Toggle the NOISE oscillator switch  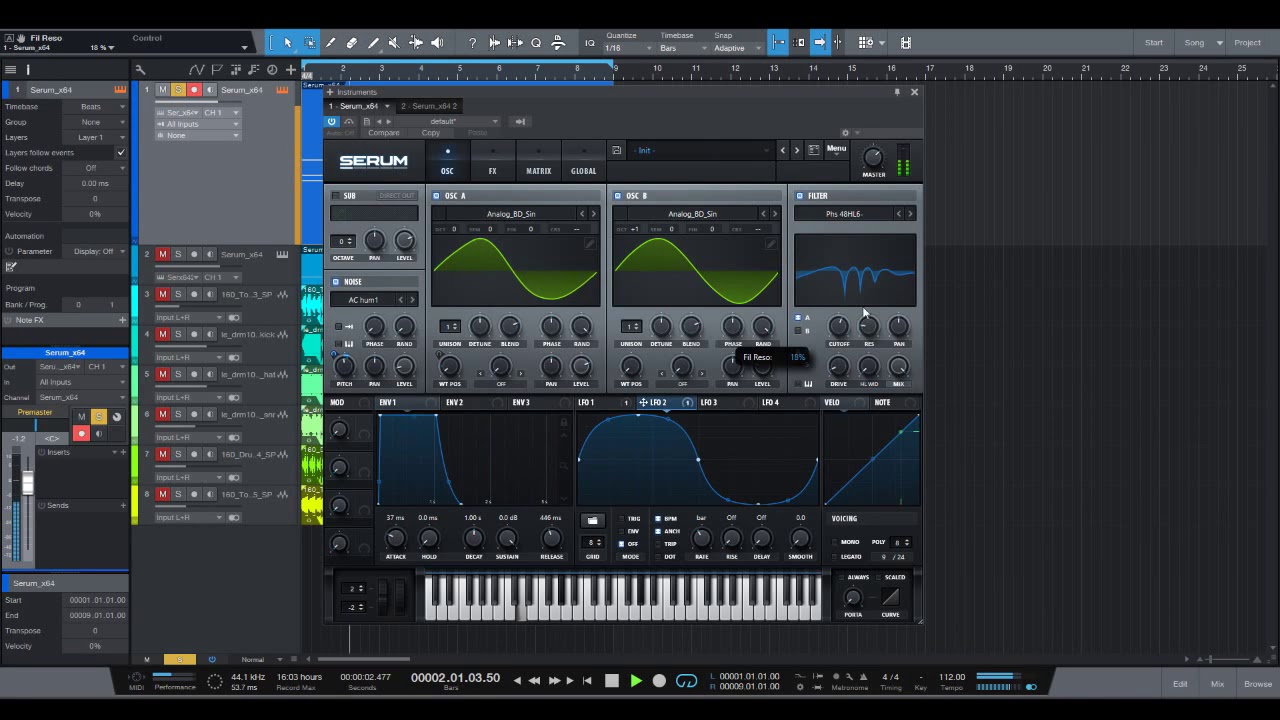(336, 282)
